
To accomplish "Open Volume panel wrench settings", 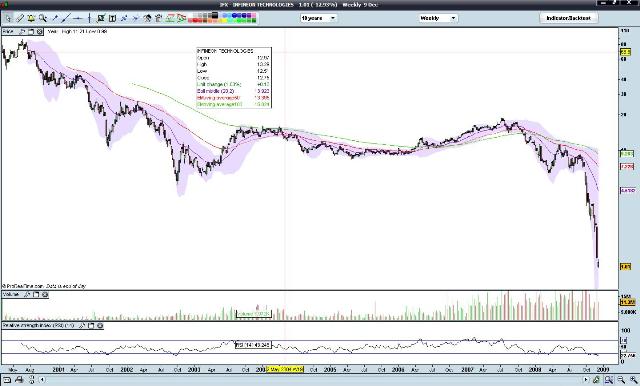I will [x=28, y=295].
